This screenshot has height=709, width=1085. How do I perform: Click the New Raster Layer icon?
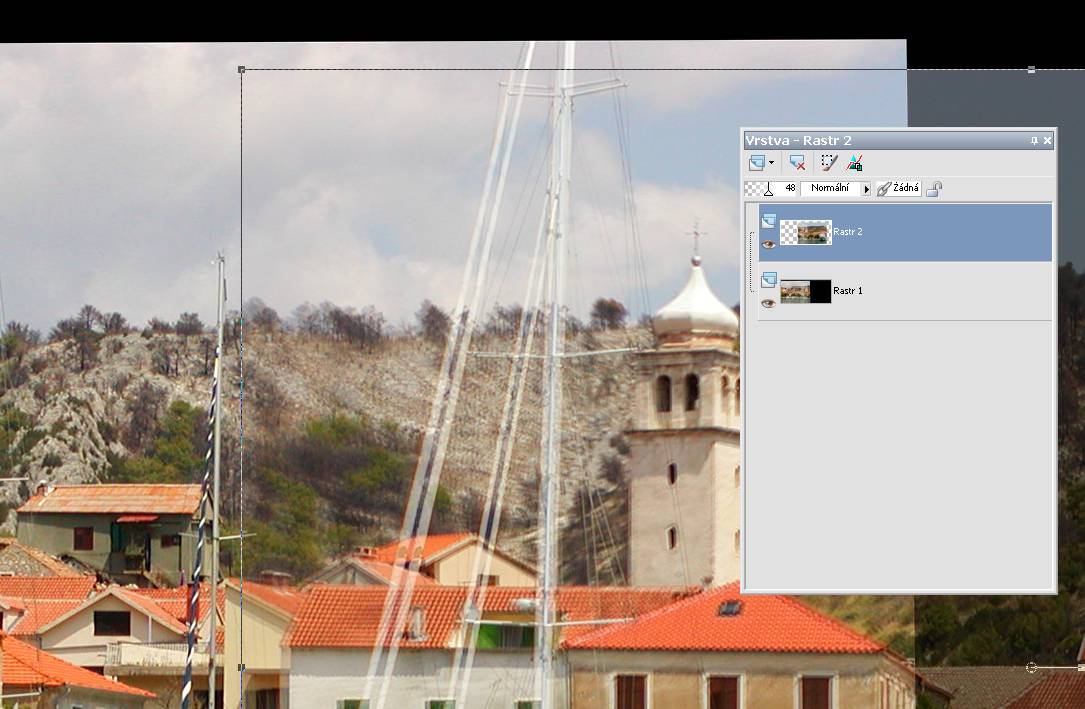pos(756,163)
